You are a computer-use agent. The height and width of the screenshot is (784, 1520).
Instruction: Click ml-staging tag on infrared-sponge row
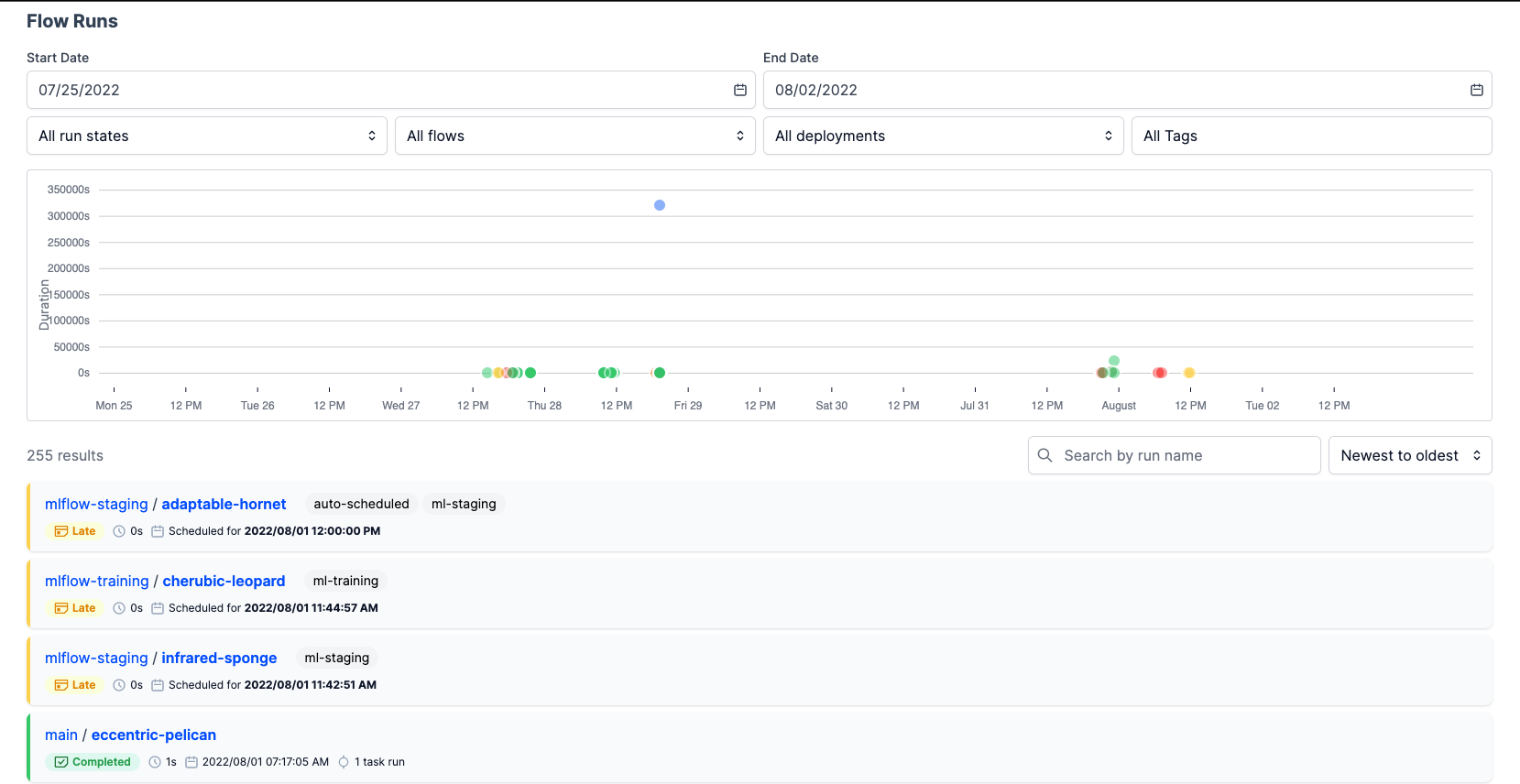pos(337,658)
